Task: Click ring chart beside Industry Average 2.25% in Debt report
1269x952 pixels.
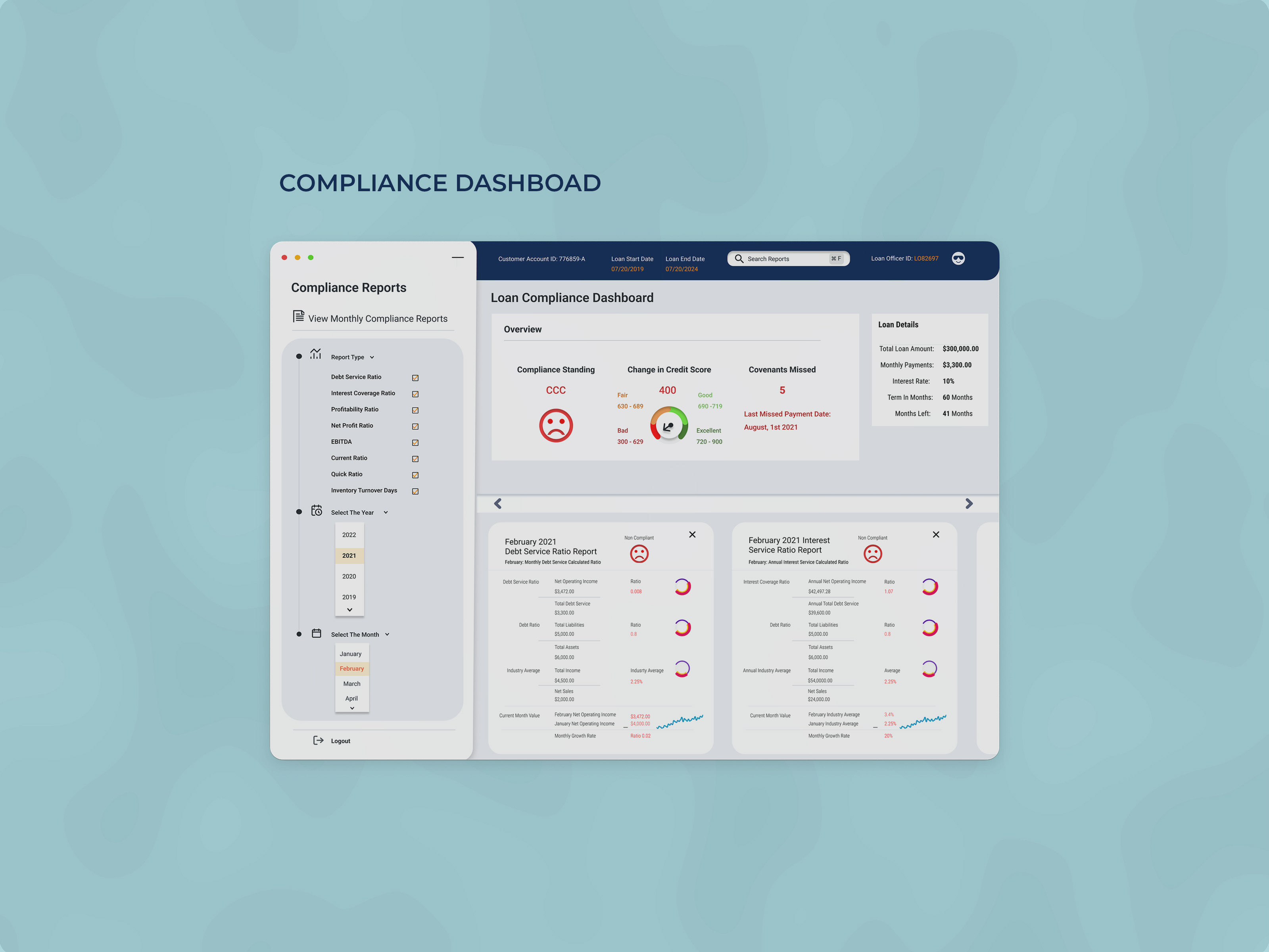Action: click(x=682, y=669)
